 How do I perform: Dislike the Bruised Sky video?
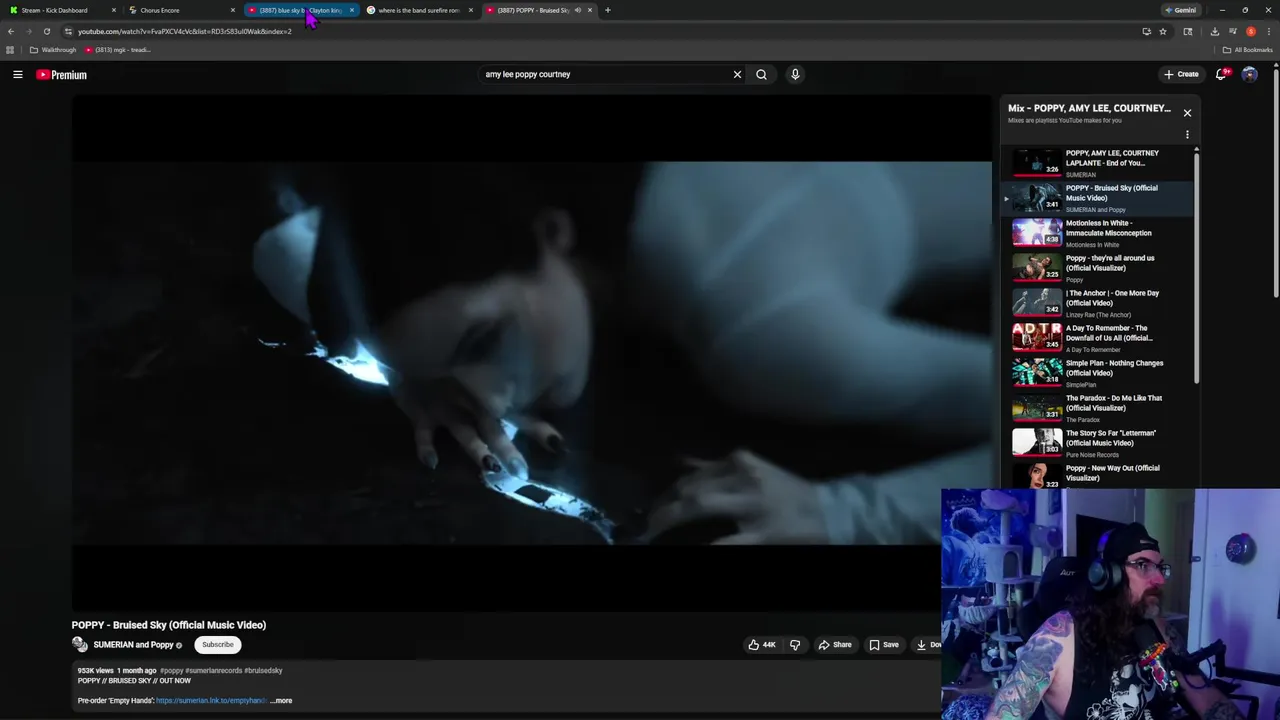pyautogui.click(x=795, y=645)
